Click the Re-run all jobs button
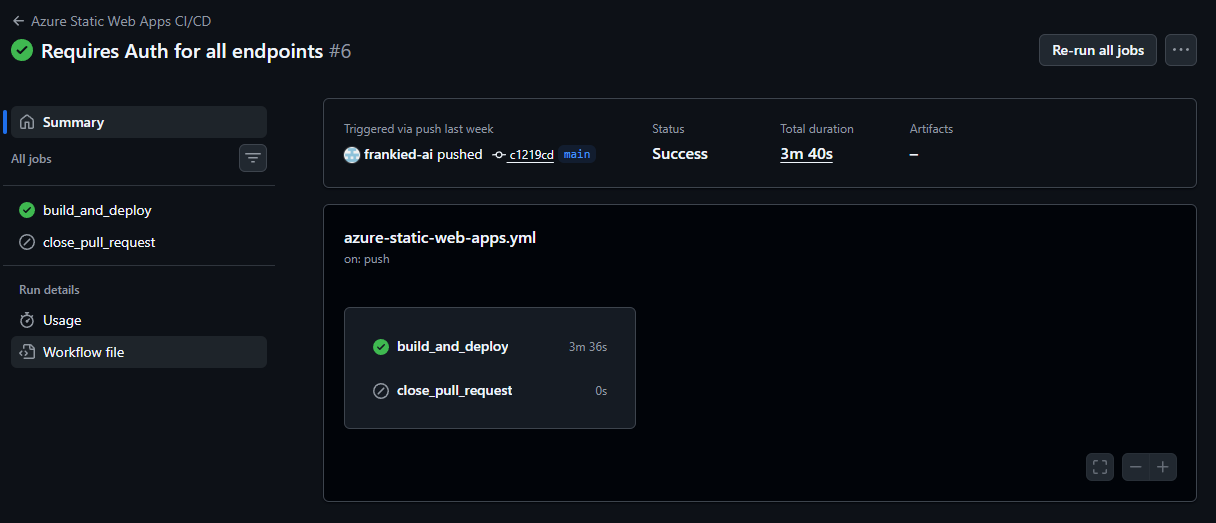Viewport: 1216px width, 523px height. coord(1098,50)
